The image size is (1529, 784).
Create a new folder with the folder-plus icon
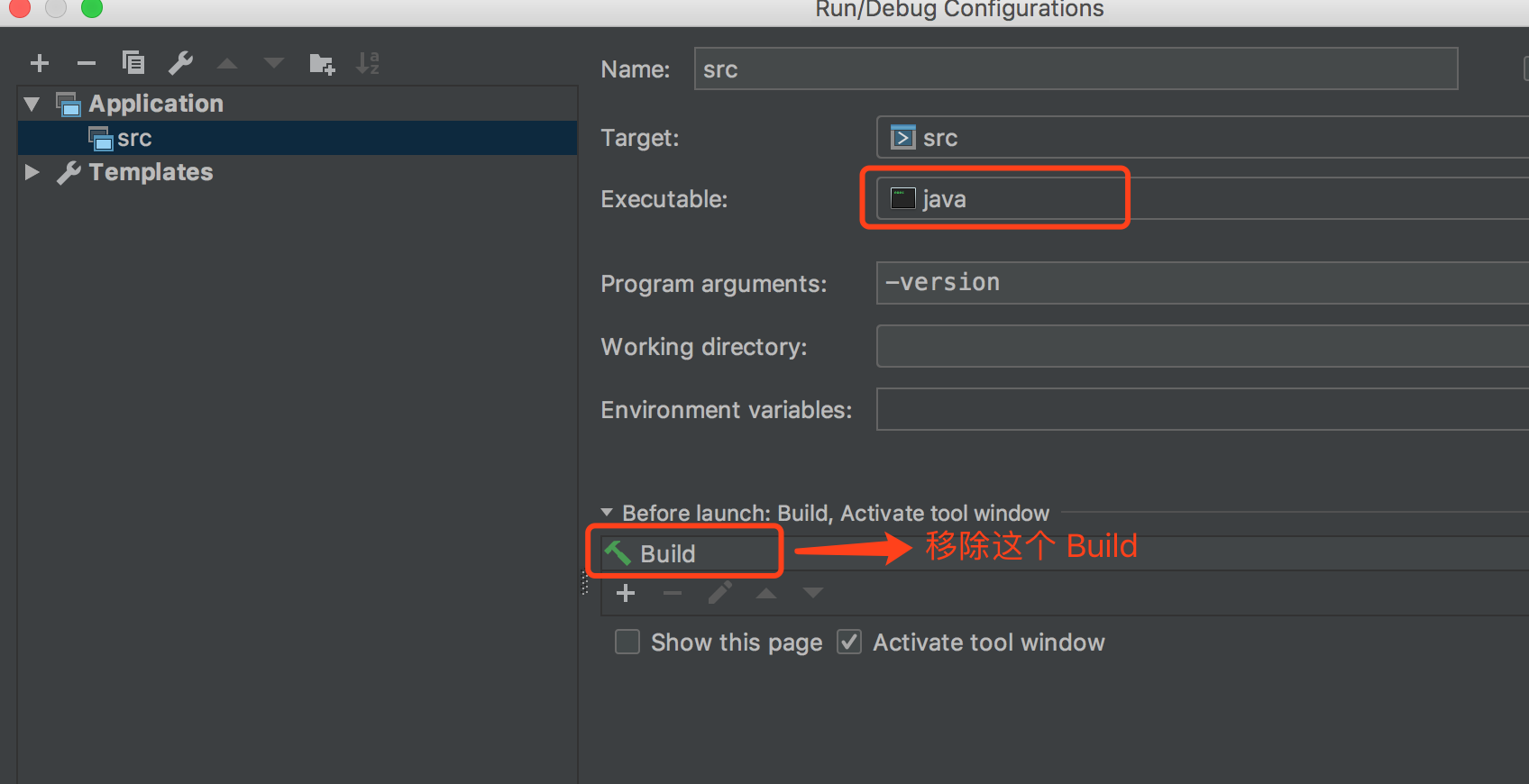pyautogui.click(x=322, y=63)
